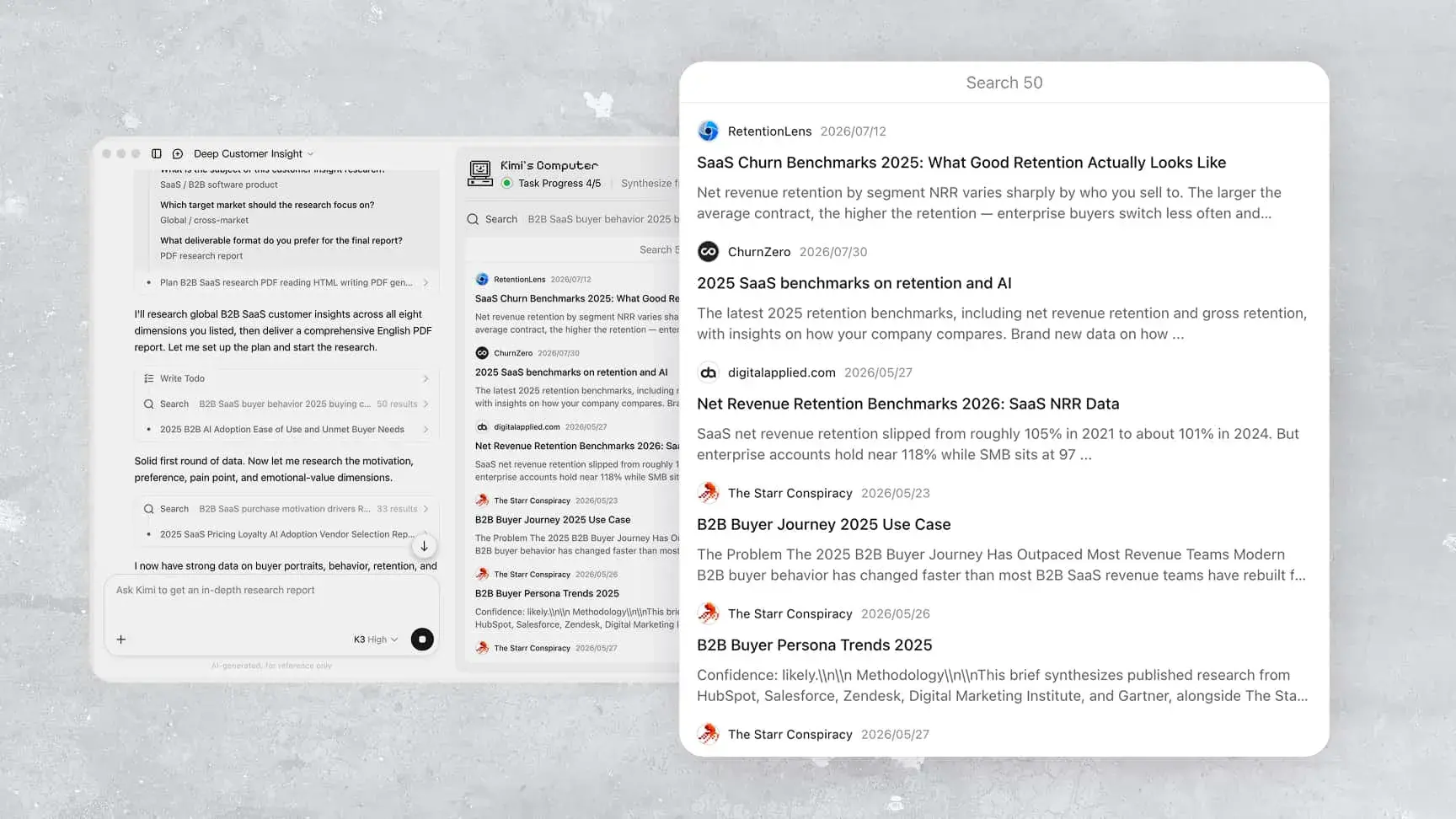Expand the Write Todo row chevron

(426, 378)
